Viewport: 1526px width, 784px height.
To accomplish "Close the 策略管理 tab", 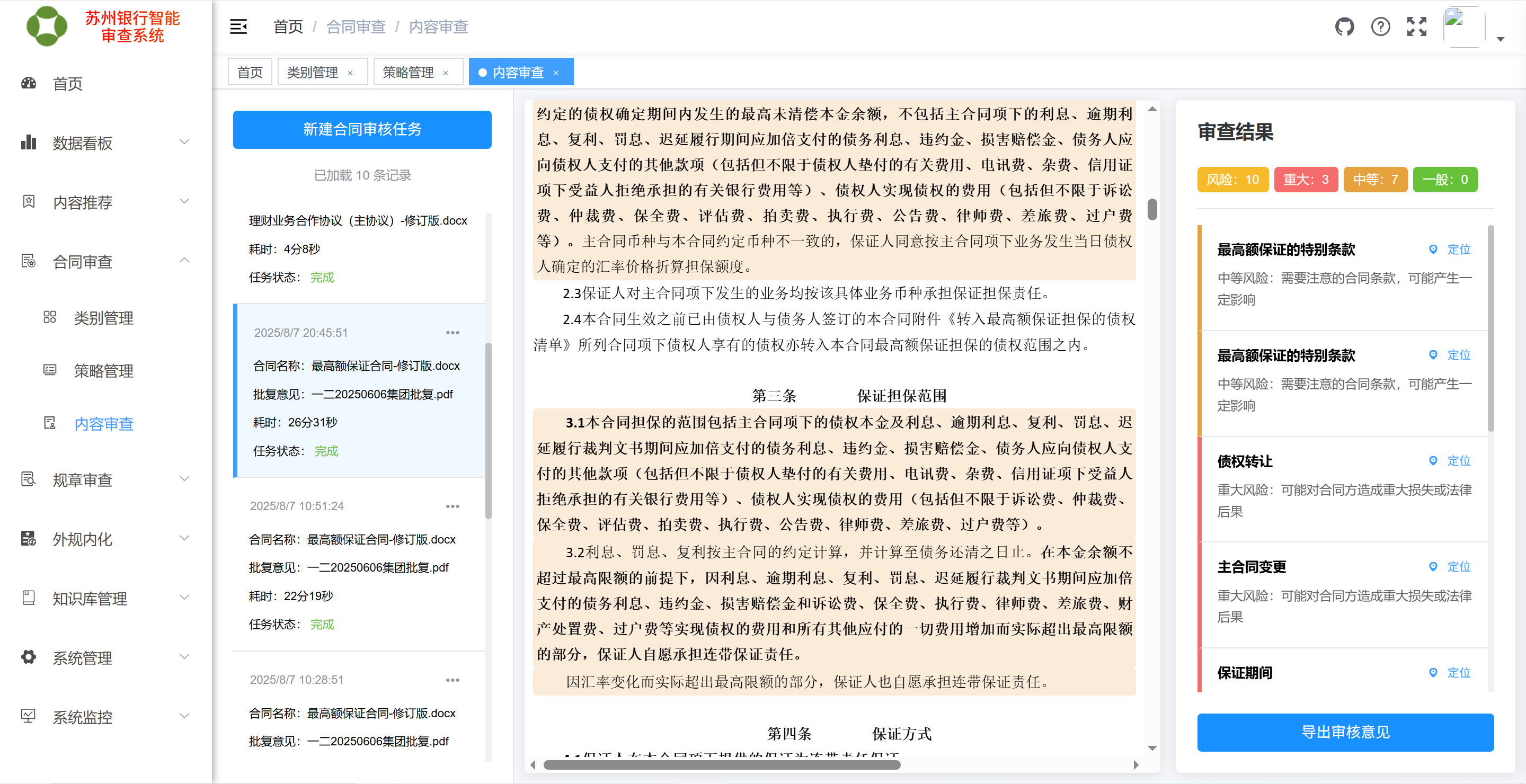I will (446, 73).
